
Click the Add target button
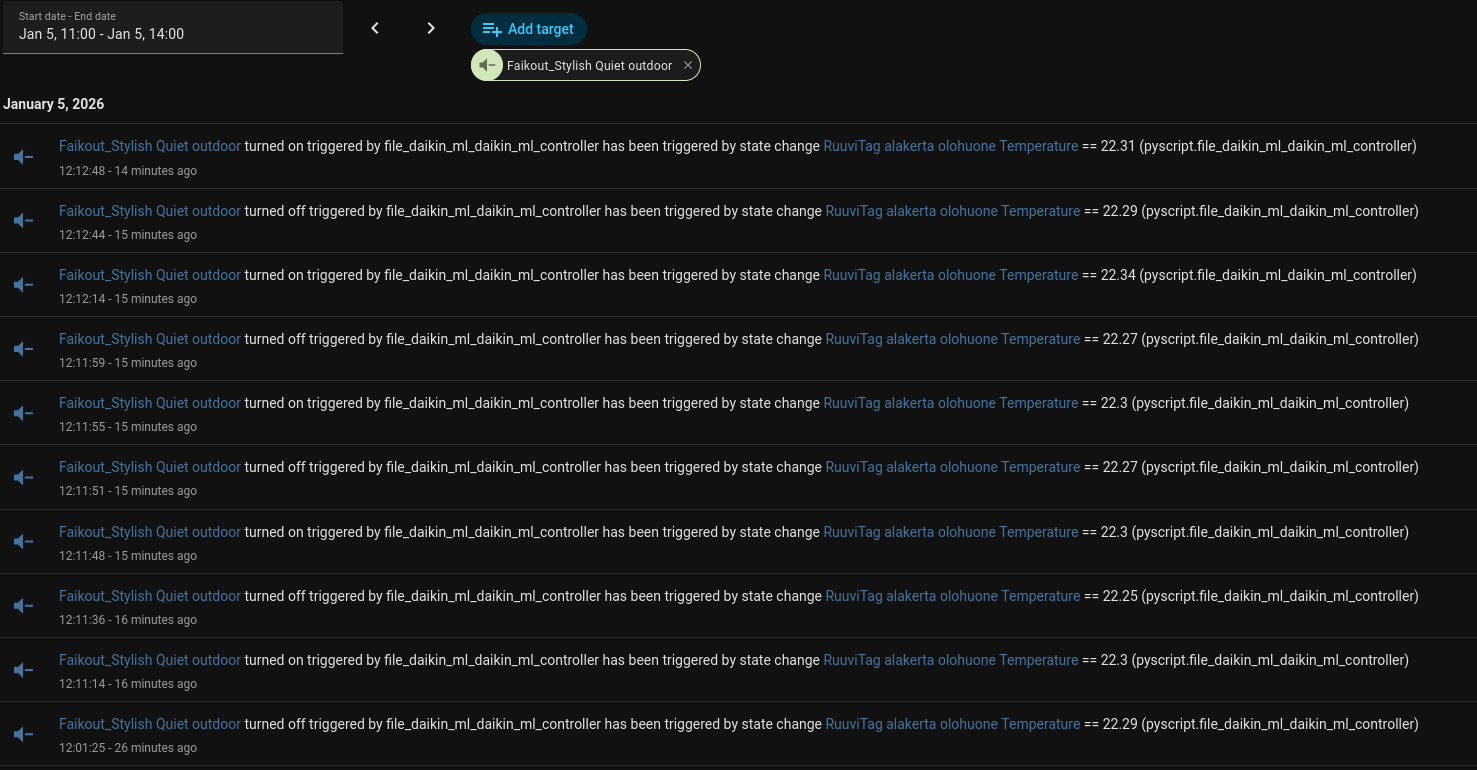click(x=529, y=29)
